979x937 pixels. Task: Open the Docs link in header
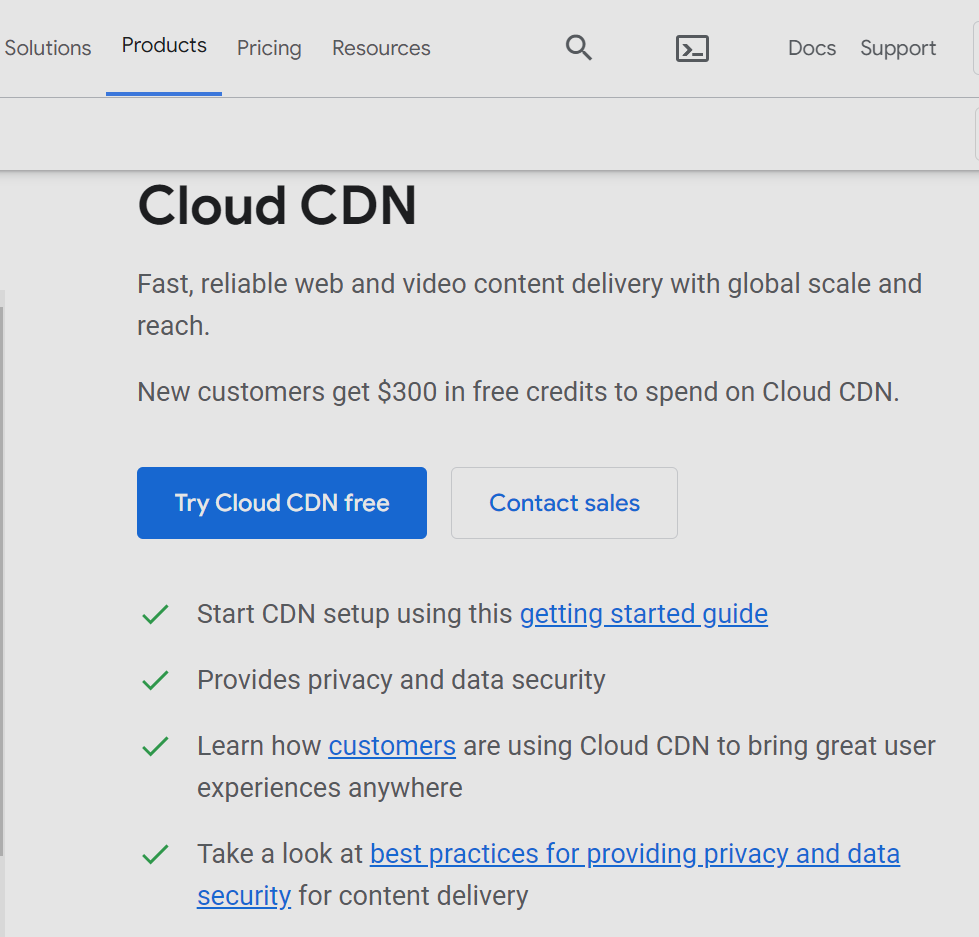812,48
